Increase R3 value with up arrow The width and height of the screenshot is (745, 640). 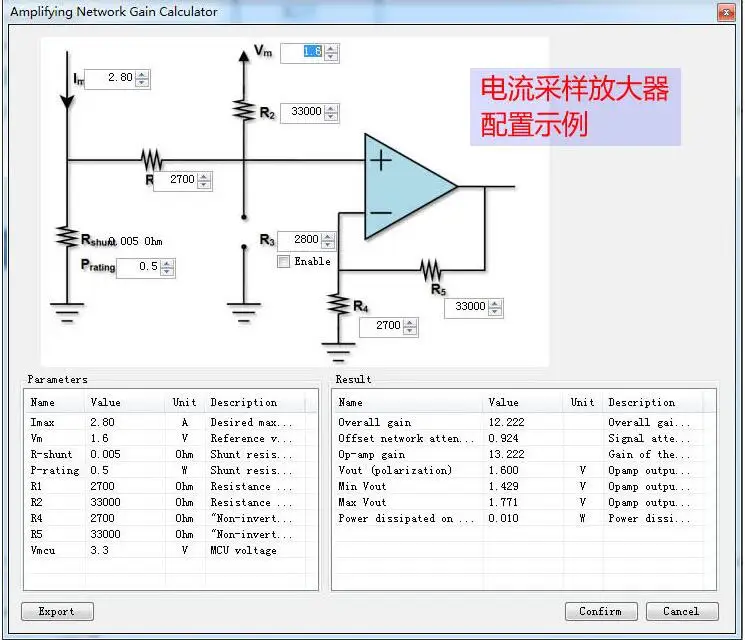328,237
